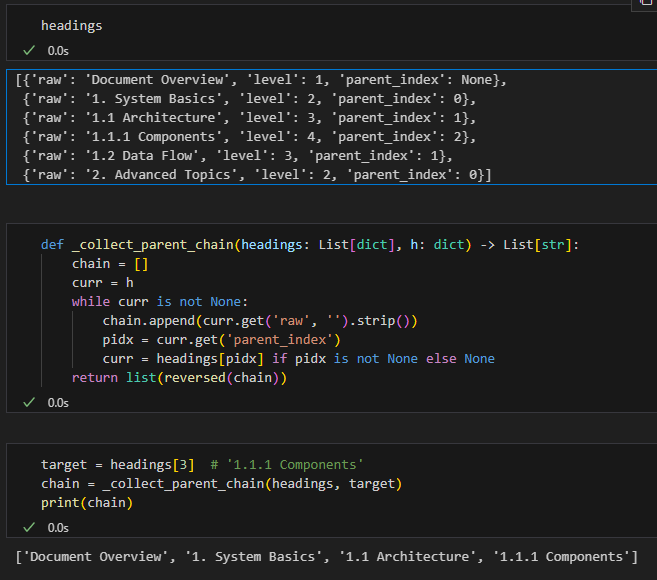Click the output row '1.1.1 Components' with parent_index 2
This screenshot has width=657, height=580.
249,137
